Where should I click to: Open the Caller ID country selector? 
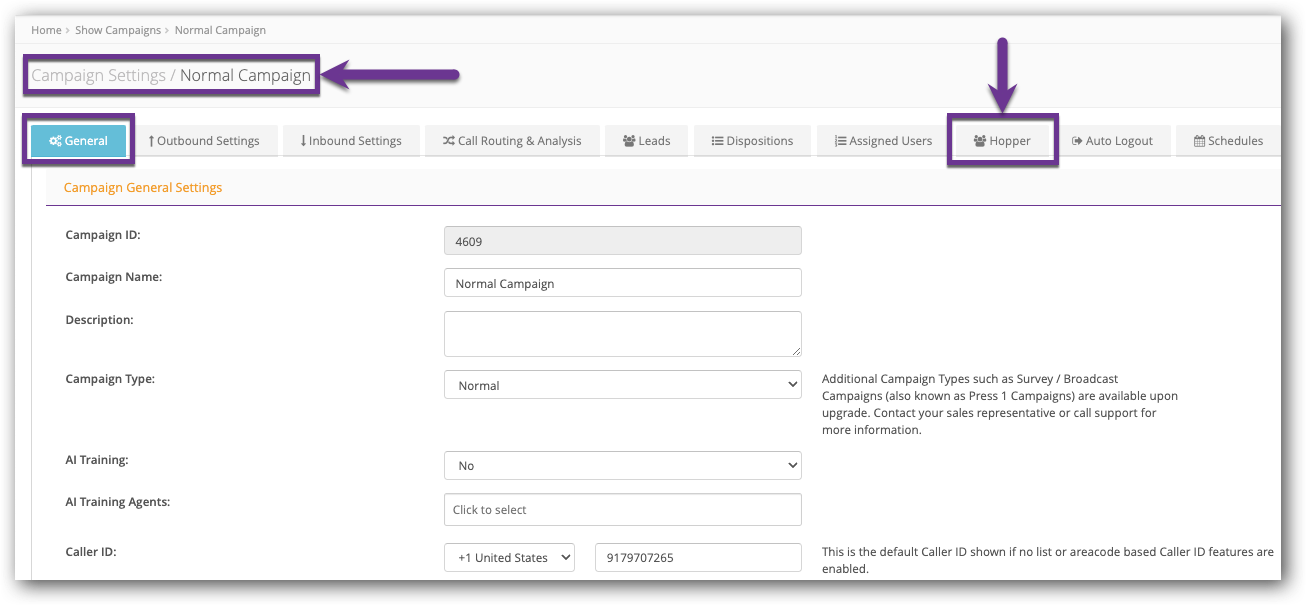[x=509, y=557]
